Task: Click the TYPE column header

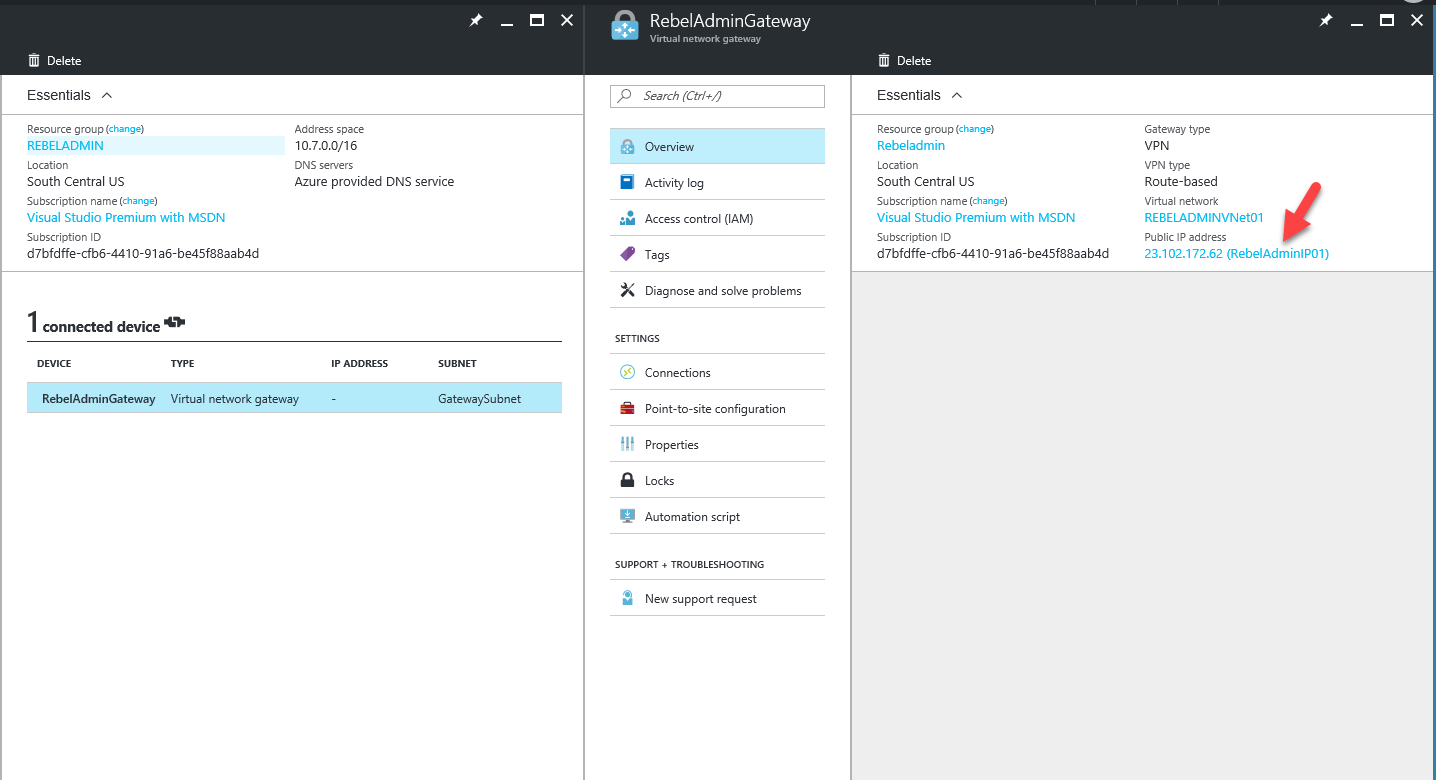Action: click(183, 363)
